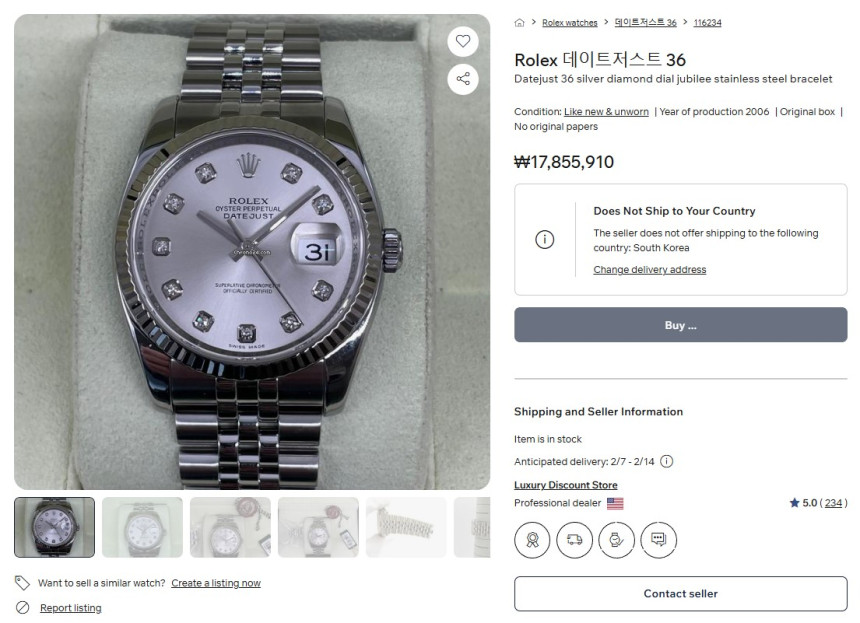Click the award ribbon seller badge icon
The height and width of the screenshot is (623, 860).
tap(532, 539)
